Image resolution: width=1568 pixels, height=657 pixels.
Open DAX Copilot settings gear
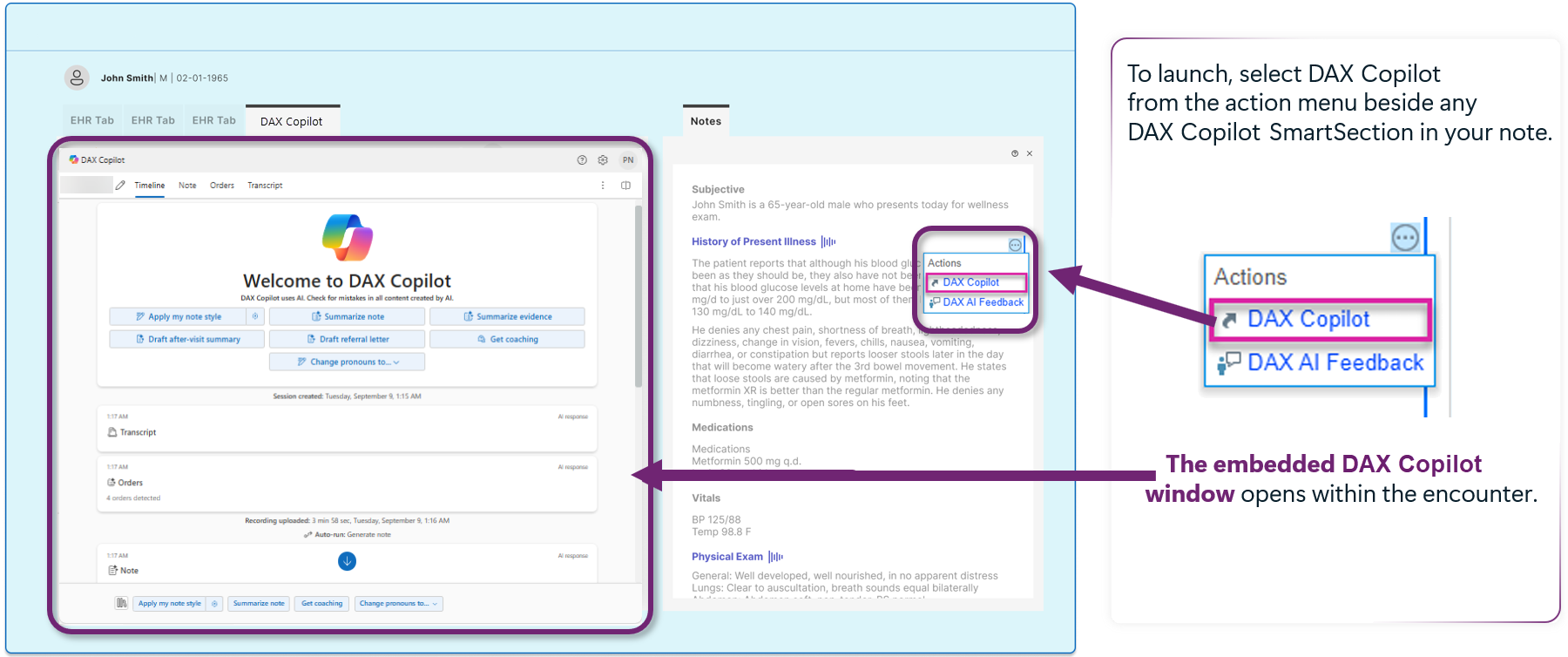603,160
